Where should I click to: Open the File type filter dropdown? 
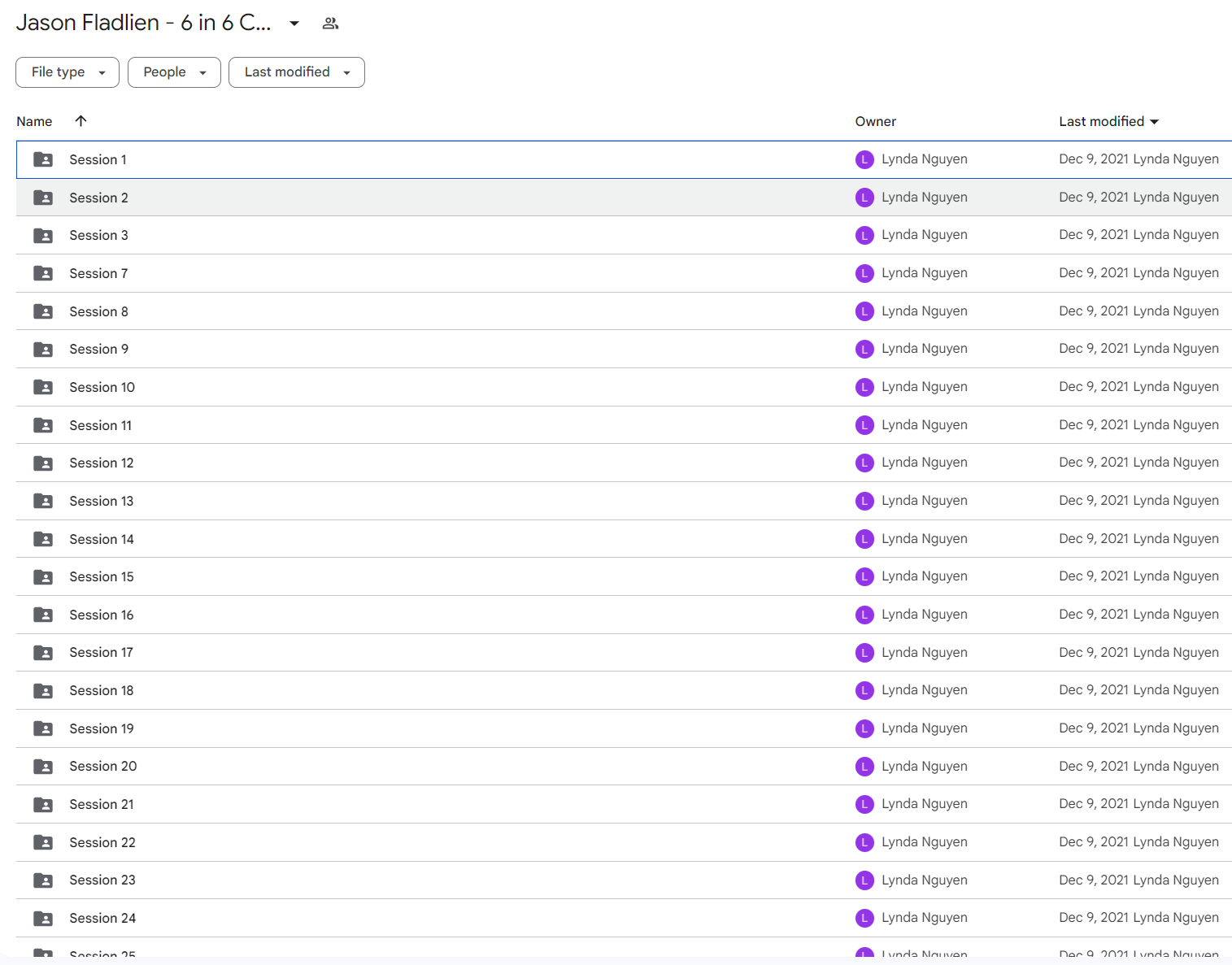[67, 72]
